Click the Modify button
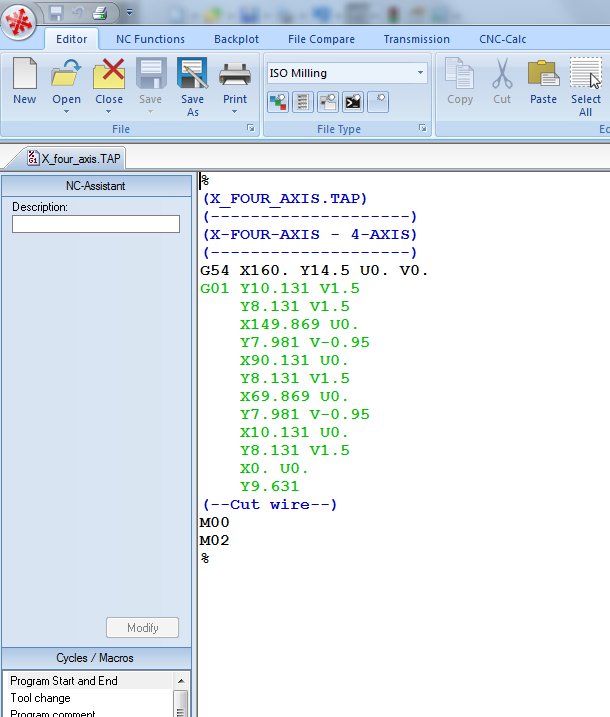 [143, 627]
